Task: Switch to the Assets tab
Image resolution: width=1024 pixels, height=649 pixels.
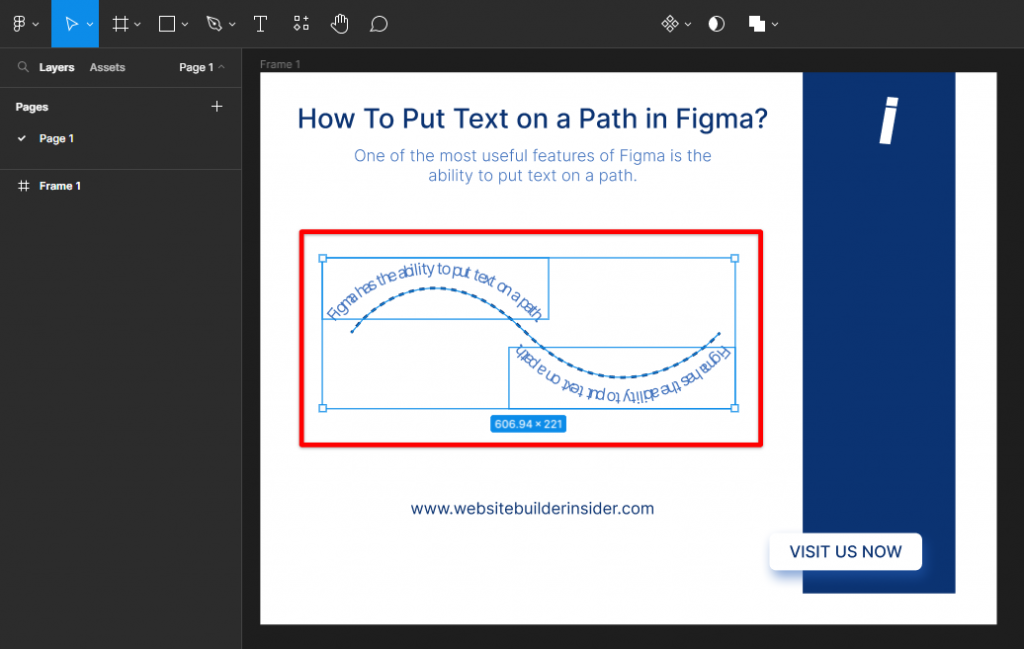Action: [108, 67]
